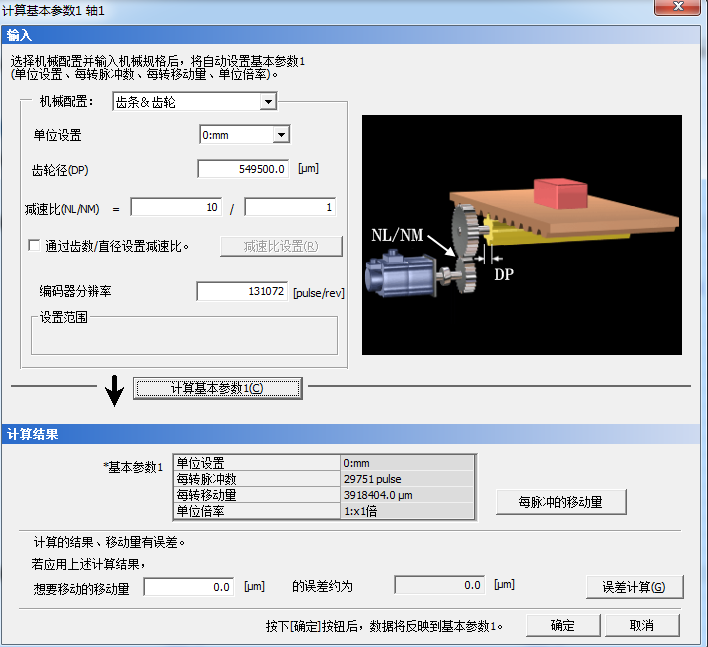708x647 pixels.
Task: Enable 通过齿数/直径设置减速比 checkbox
Action: tap(35, 246)
